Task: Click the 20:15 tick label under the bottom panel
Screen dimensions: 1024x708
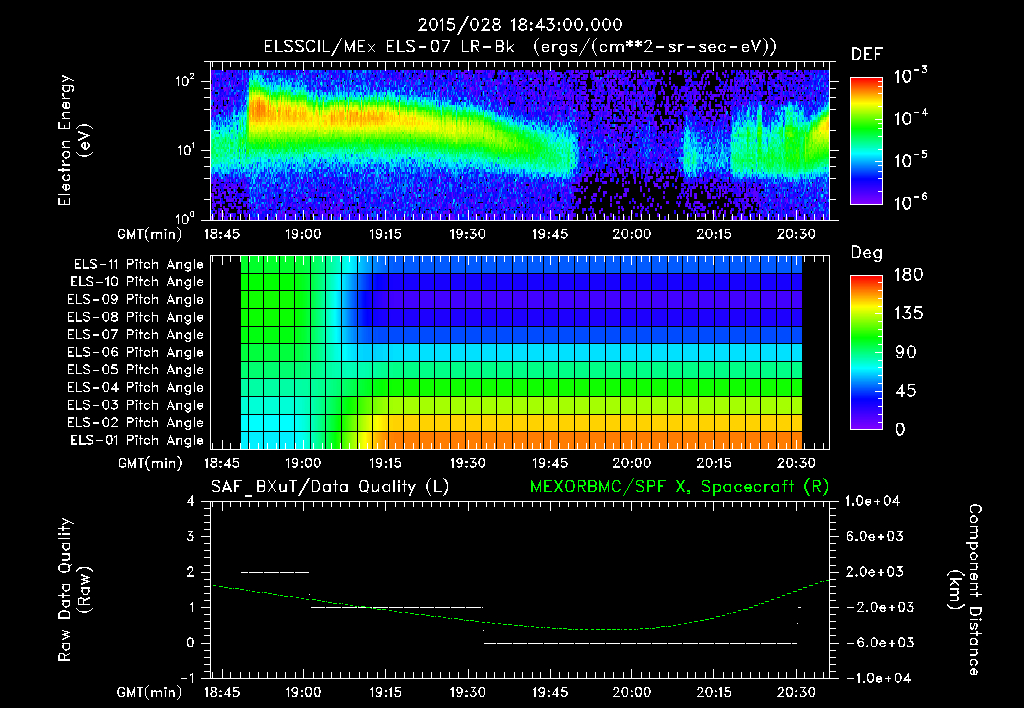Action: [714, 692]
